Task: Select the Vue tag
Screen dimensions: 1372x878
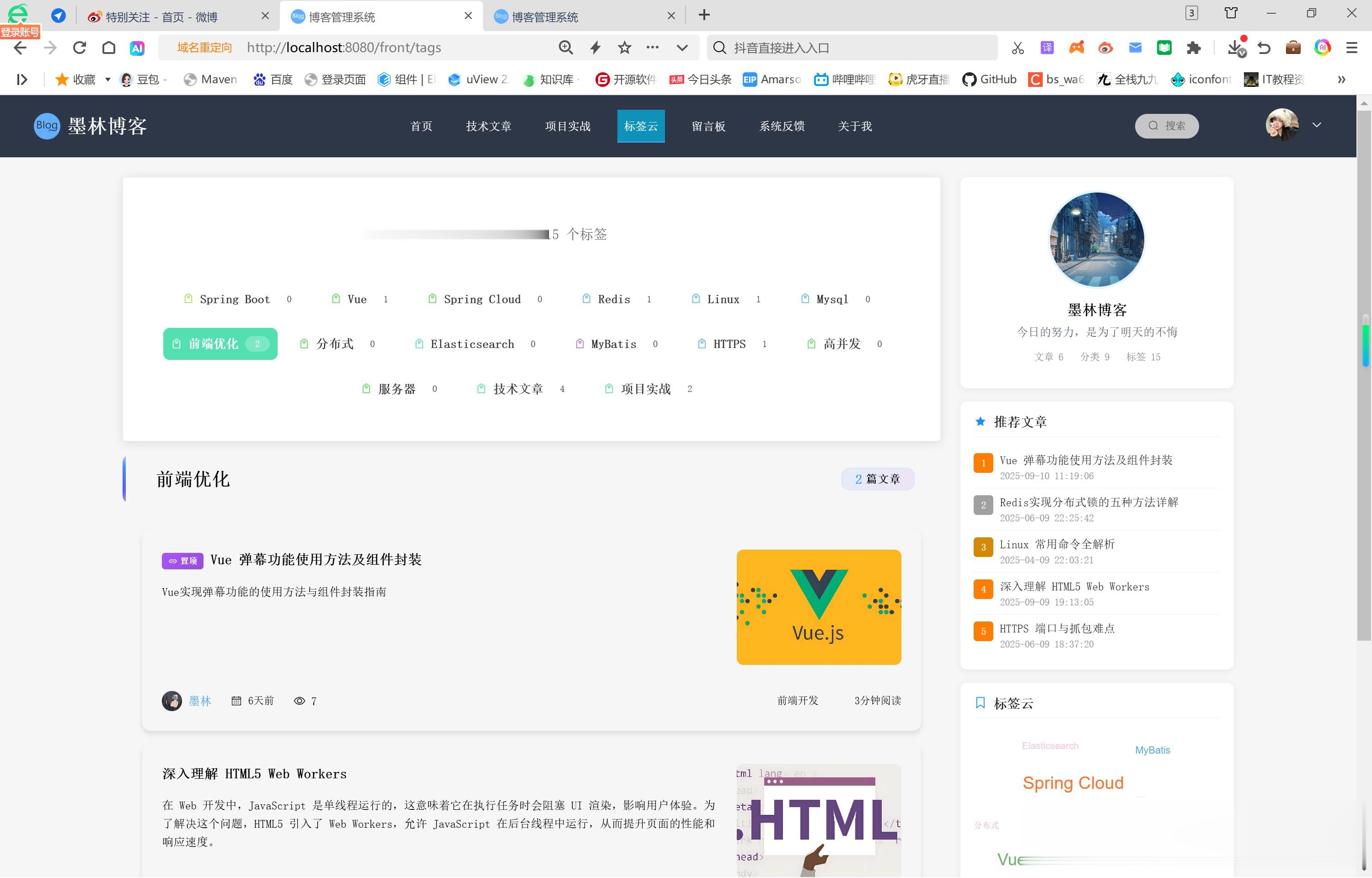Action: (x=357, y=300)
